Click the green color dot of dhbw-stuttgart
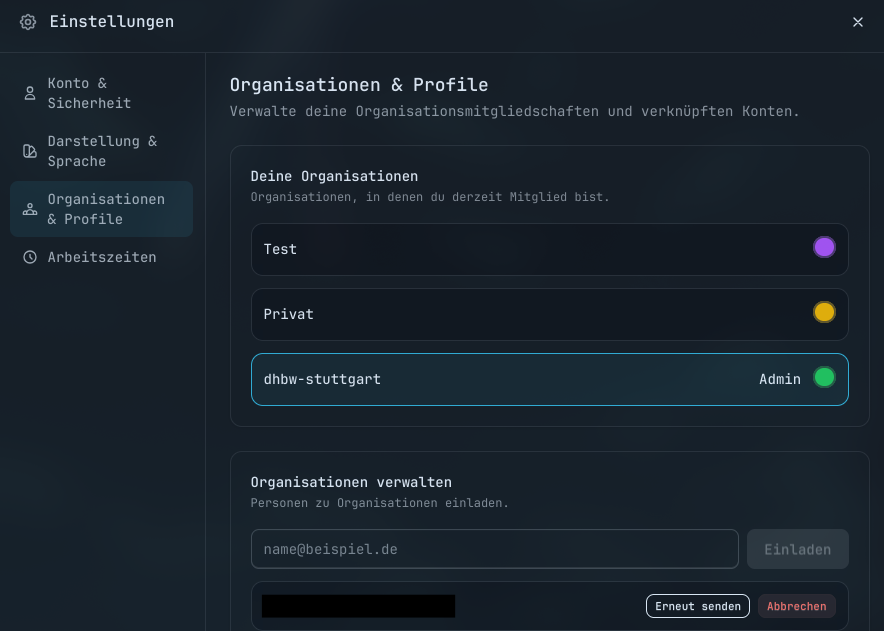This screenshot has width=884, height=631. point(824,377)
